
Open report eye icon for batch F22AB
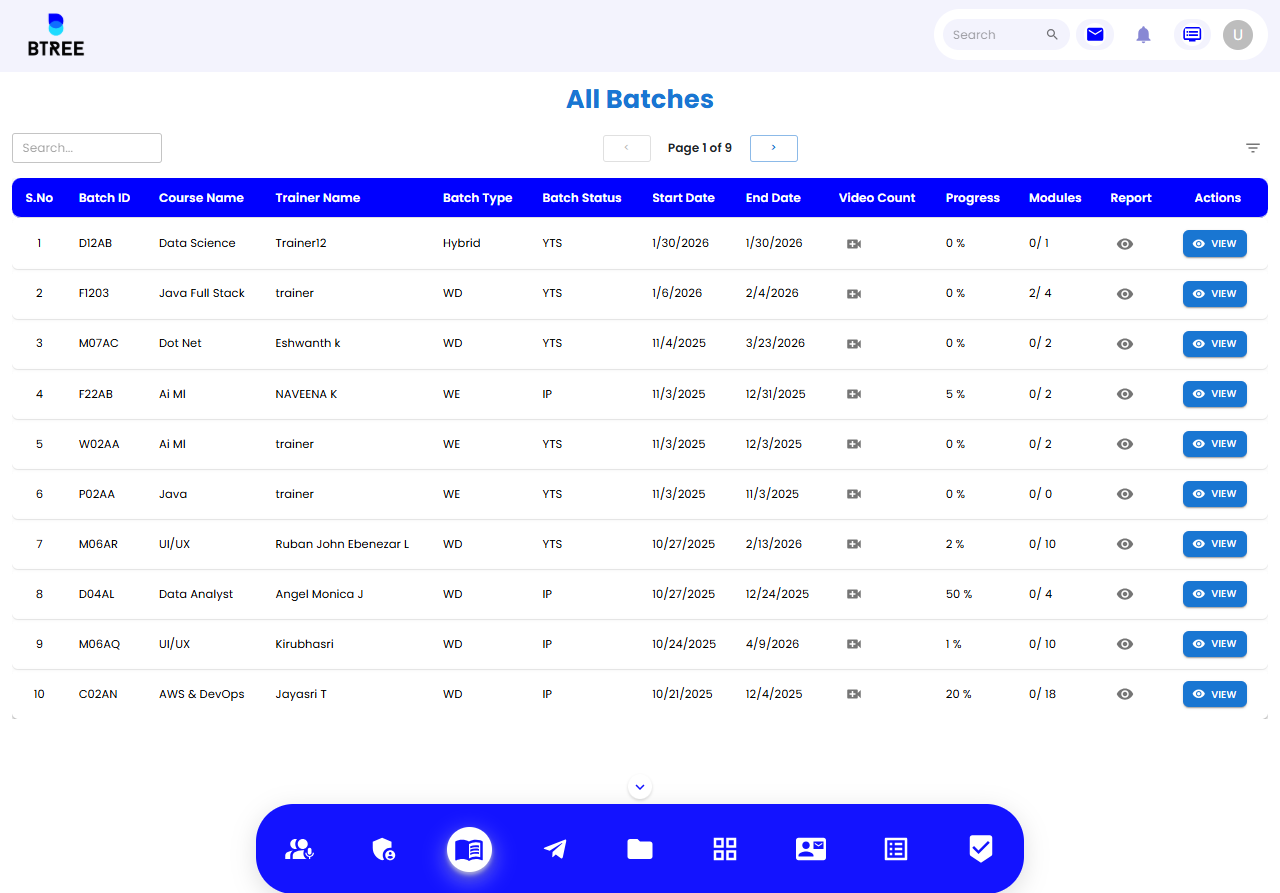(1125, 394)
